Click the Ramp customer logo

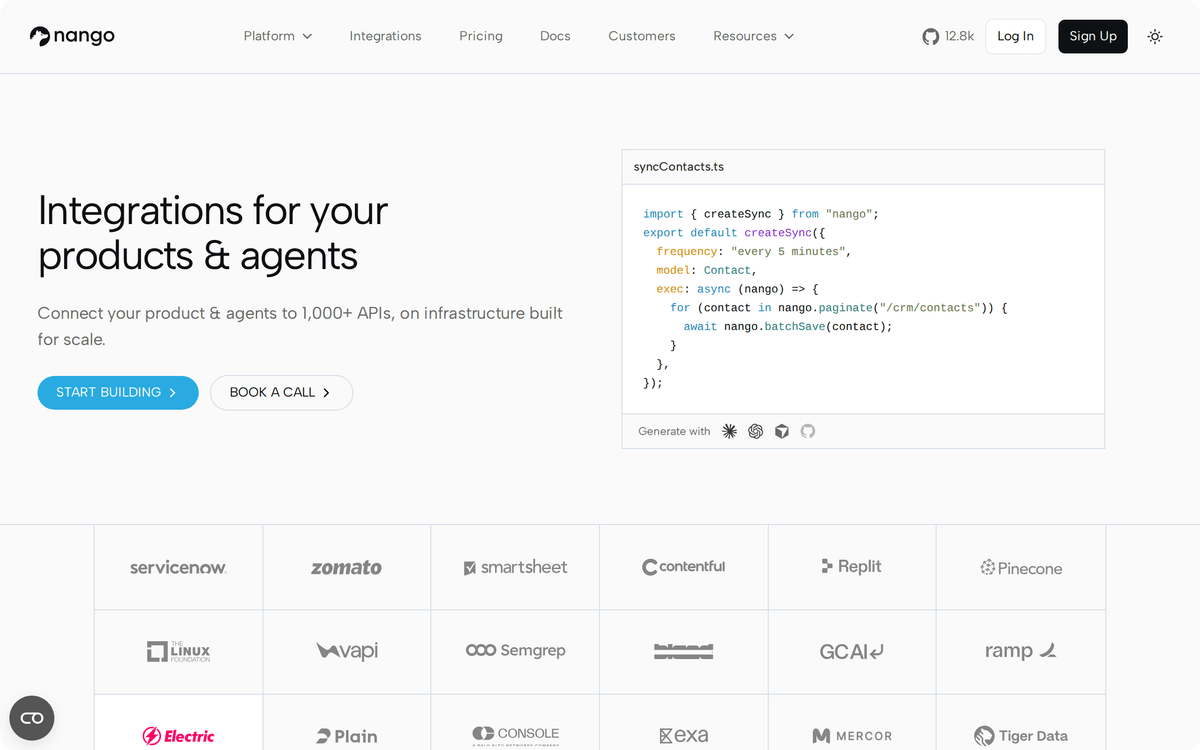[x=1021, y=651]
